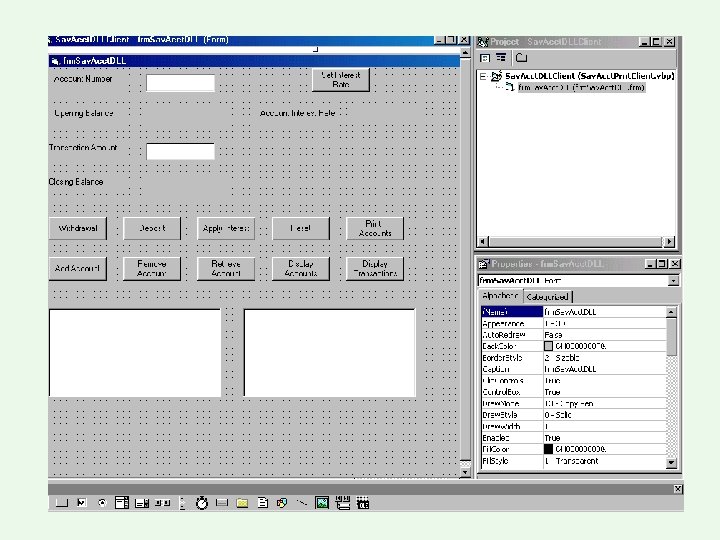720x540 pixels.
Task: Select the ControlBox property row
Action: tap(574, 392)
